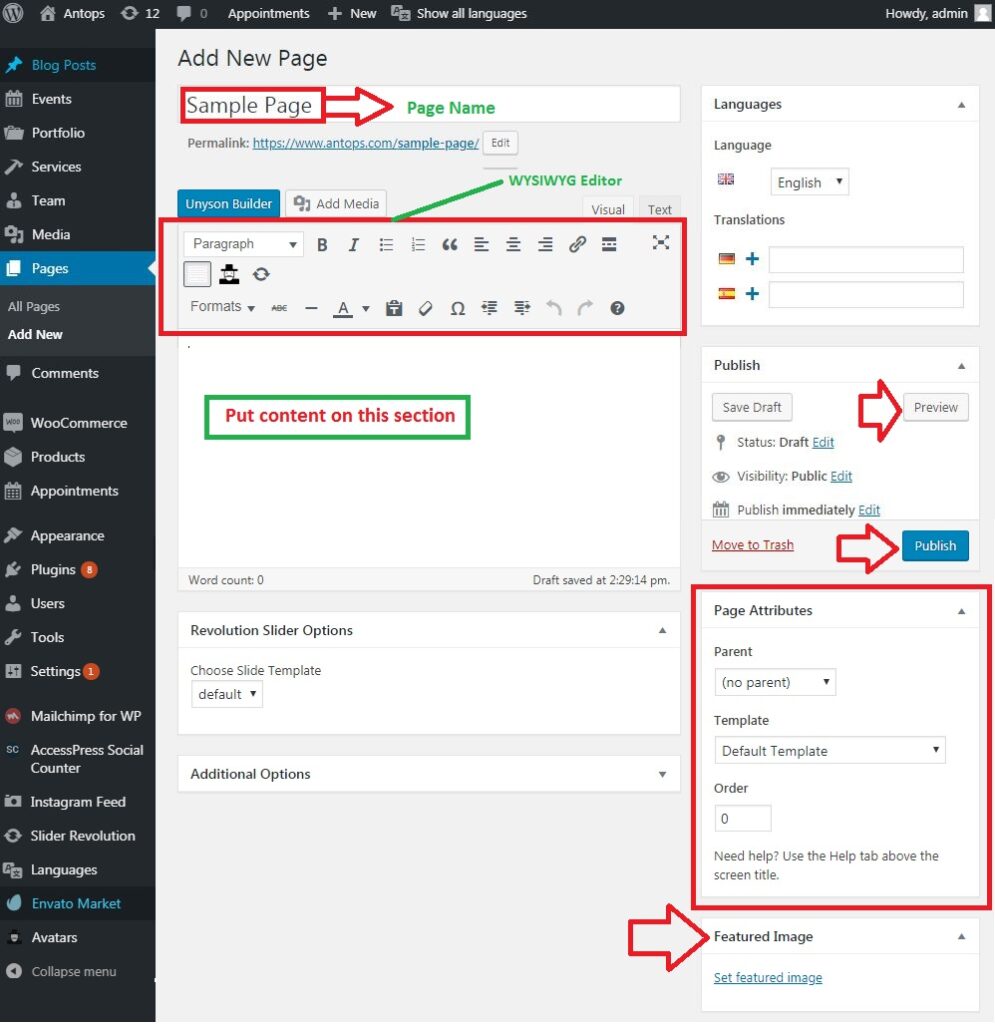995x1024 pixels.
Task: Apply blockquote formatting
Action: coord(449,243)
